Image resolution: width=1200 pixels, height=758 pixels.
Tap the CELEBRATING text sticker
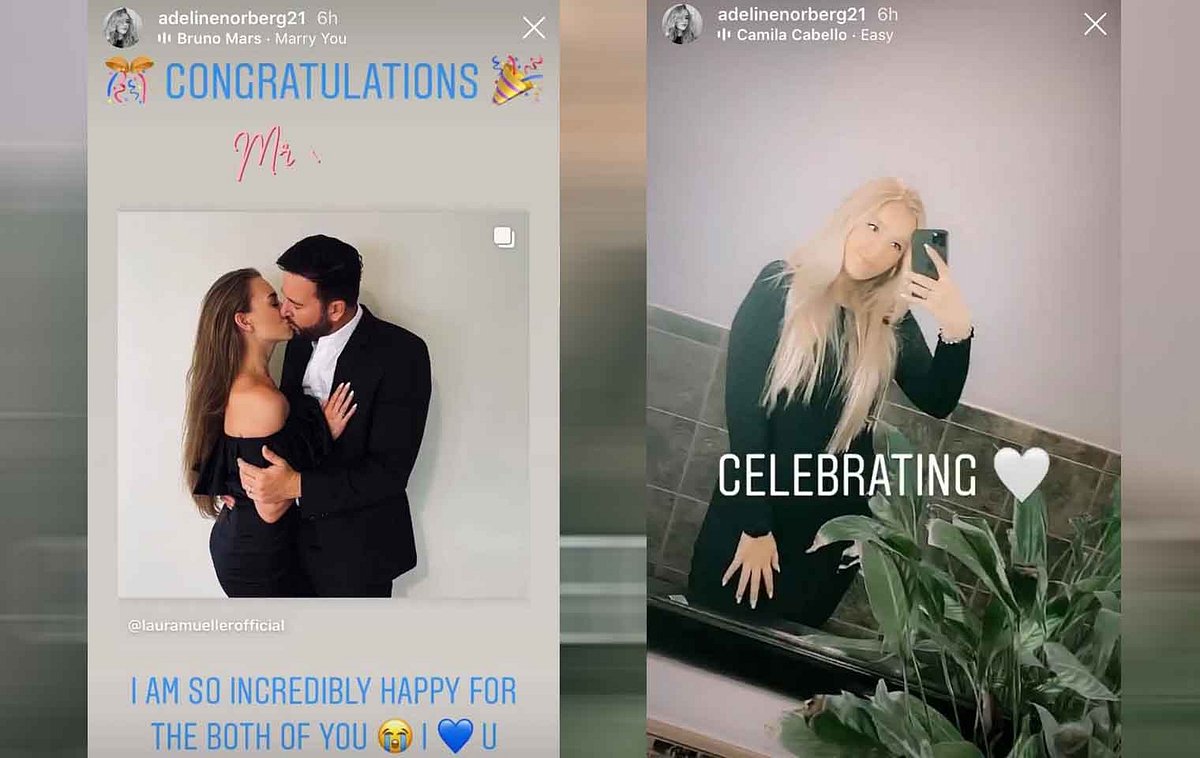click(x=847, y=475)
